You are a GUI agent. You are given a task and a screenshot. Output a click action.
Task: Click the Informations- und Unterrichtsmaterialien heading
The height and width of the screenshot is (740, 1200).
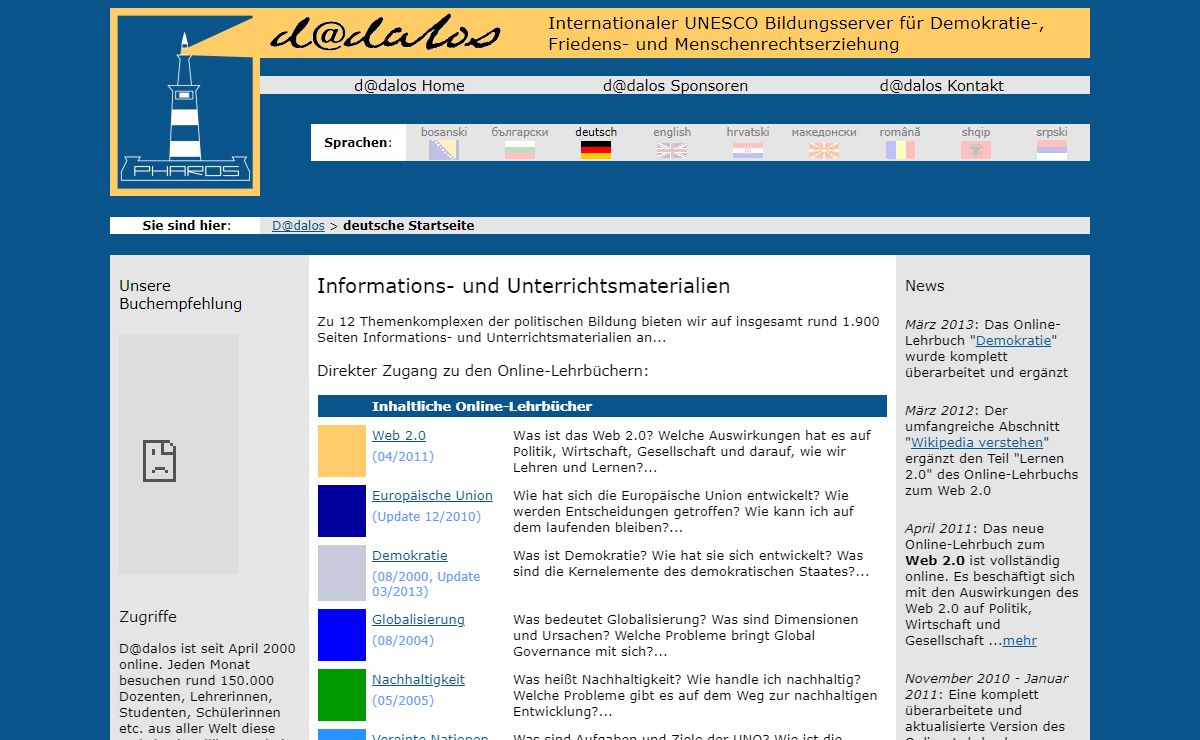coord(523,286)
